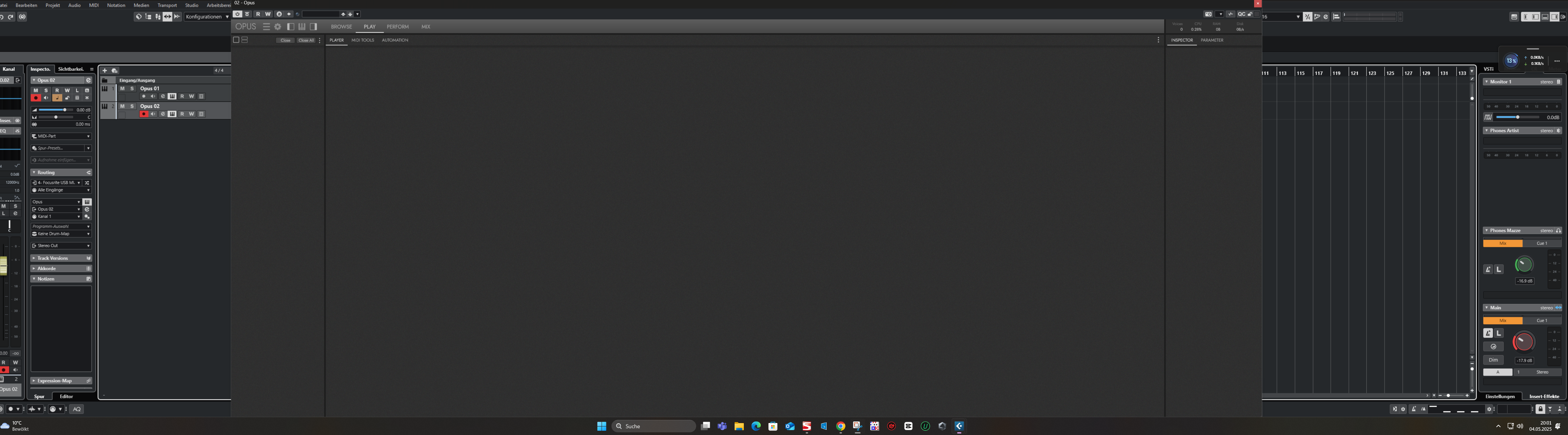Screen dimensions: 1568x435
Task: Open Kanal 1 MIDI channel dropdown
Action: click(57, 217)
